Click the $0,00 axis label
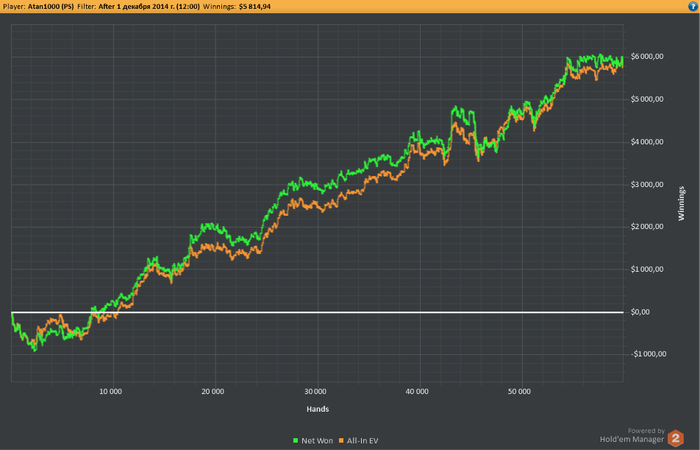Viewport: 700px width, 450px height. coord(640,312)
